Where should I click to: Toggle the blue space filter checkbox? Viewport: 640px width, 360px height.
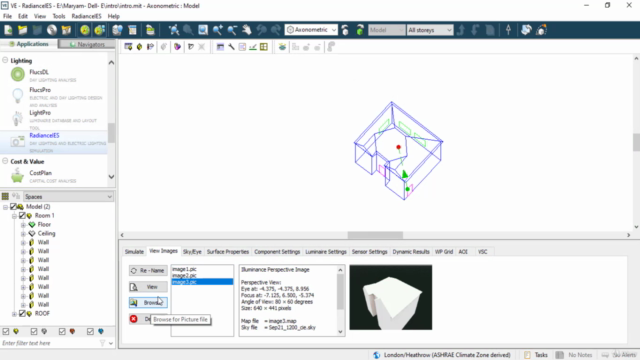coord(90,331)
